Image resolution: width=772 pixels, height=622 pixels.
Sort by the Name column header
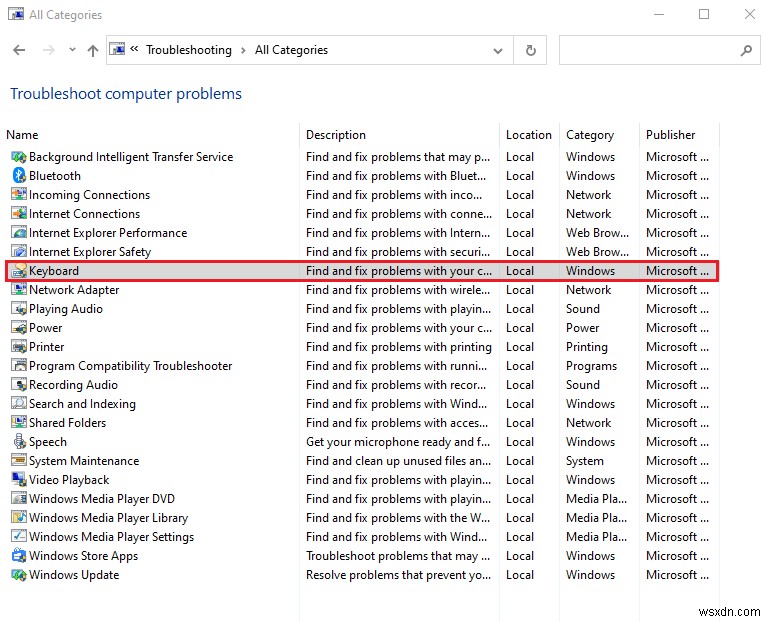23,135
